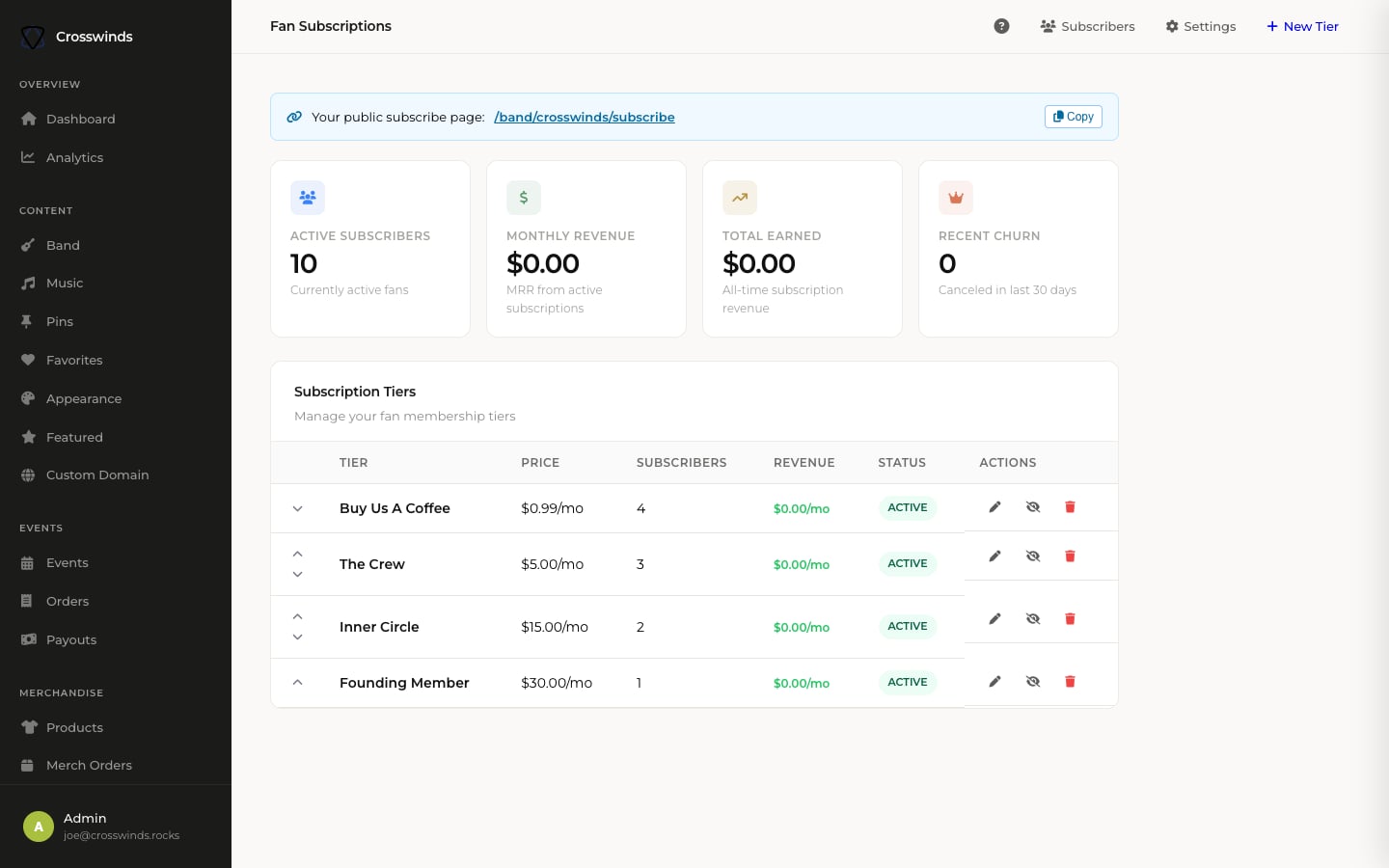Image resolution: width=1389 pixels, height=868 pixels.
Task: Click the $0.99/mo price
Action: pos(552,508)
